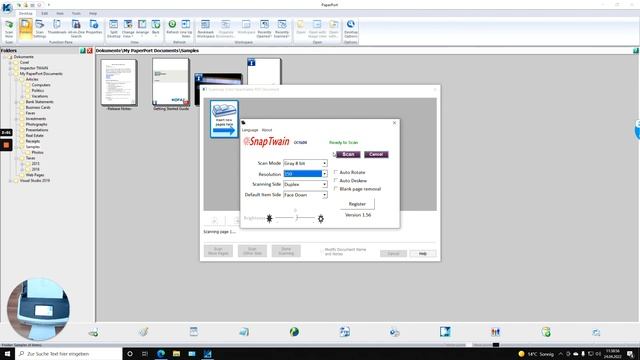Open All-in-One Search from the ribbon

click(76, 28)
